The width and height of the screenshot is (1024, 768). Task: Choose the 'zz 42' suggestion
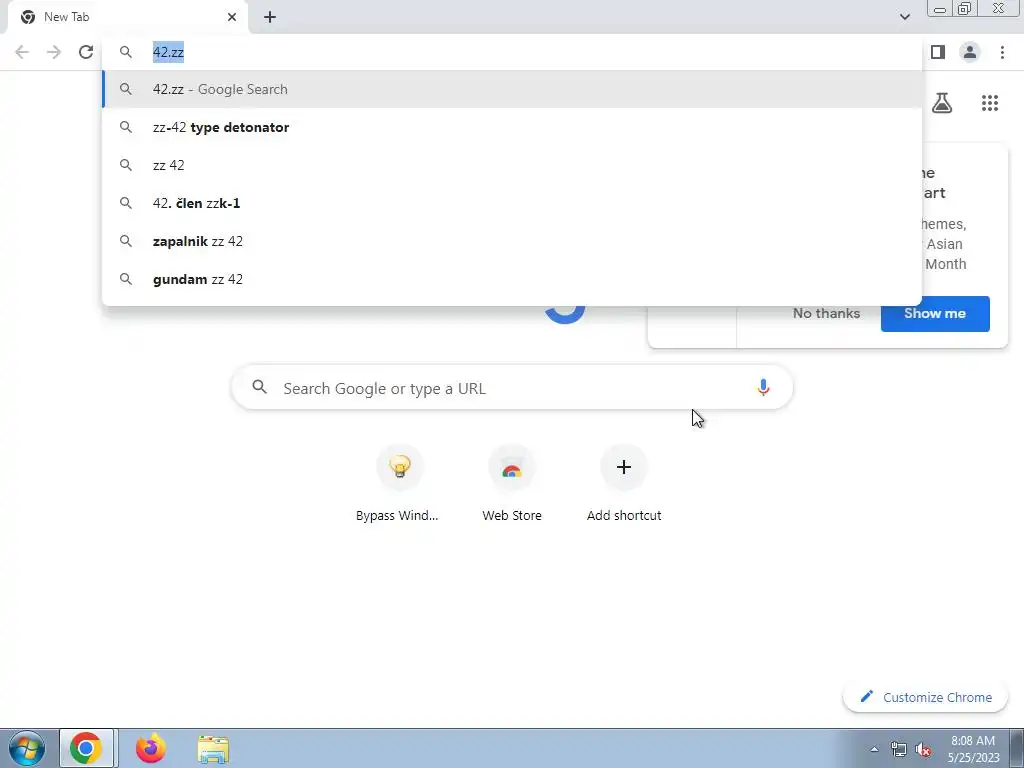[512, 165]
